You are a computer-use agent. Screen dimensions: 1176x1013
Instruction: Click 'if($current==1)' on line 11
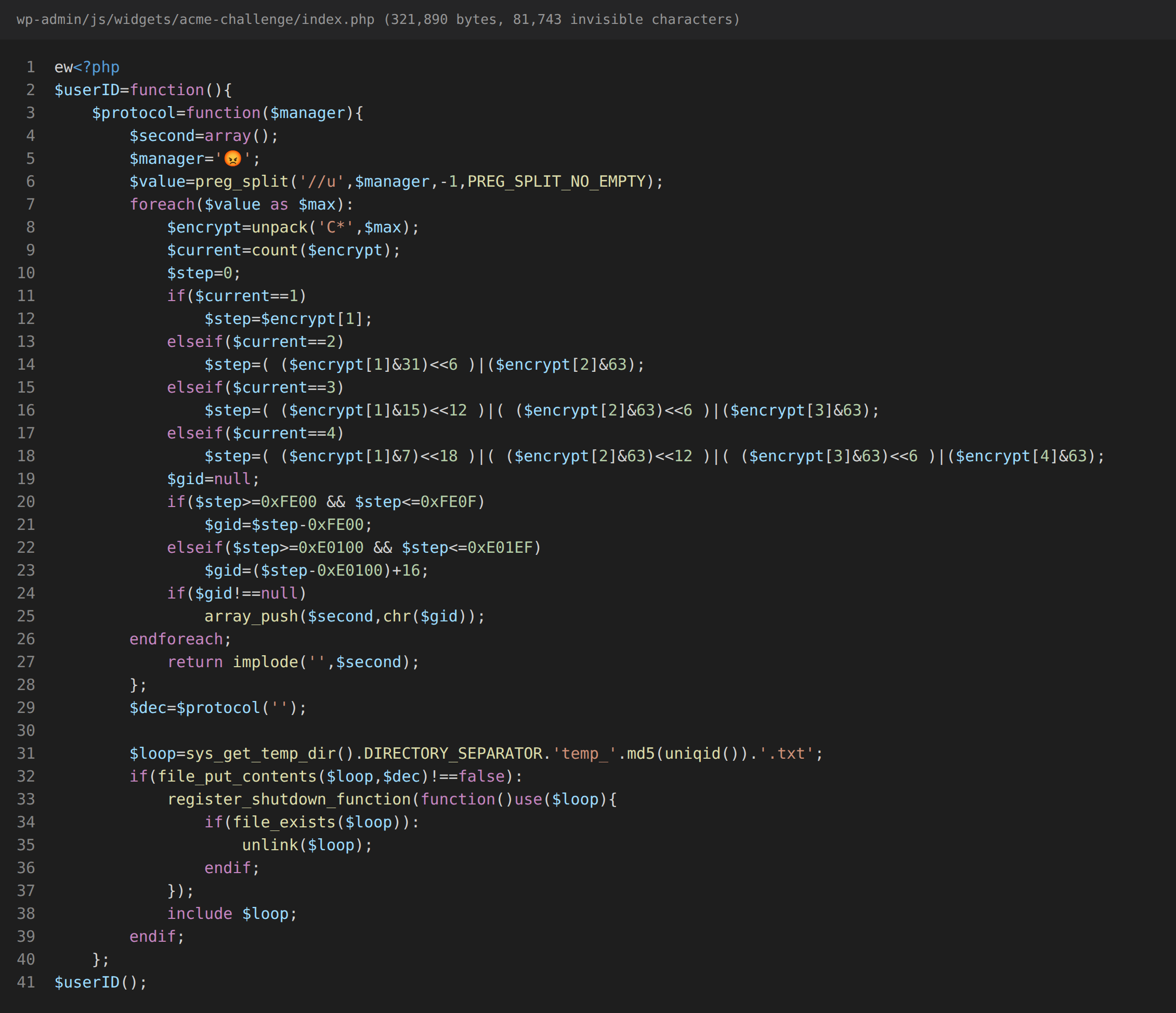tap(237, 296)
